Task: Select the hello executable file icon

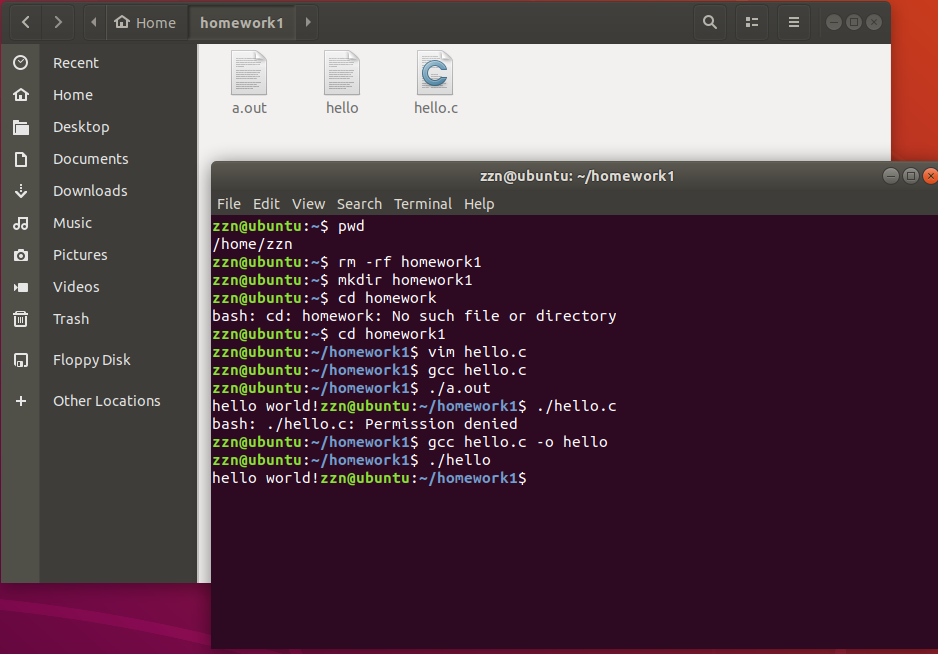Action: (342, 72)
